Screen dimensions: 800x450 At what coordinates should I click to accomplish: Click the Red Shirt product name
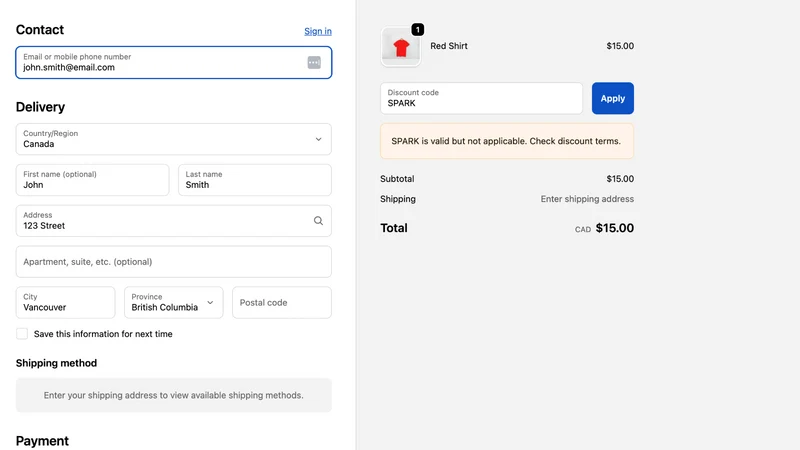point(449,46)
